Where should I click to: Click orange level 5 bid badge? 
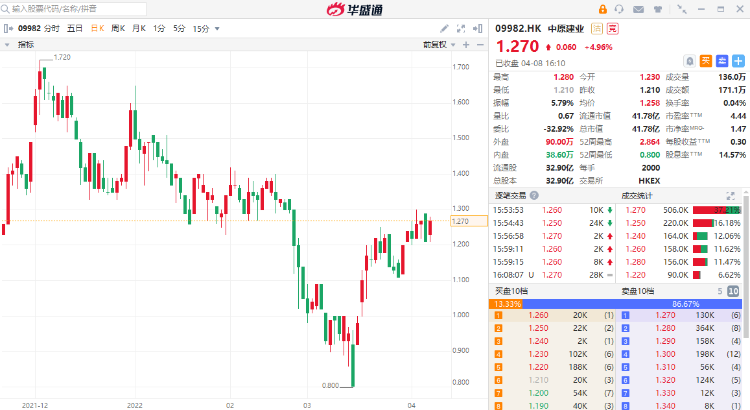(498, 367)
